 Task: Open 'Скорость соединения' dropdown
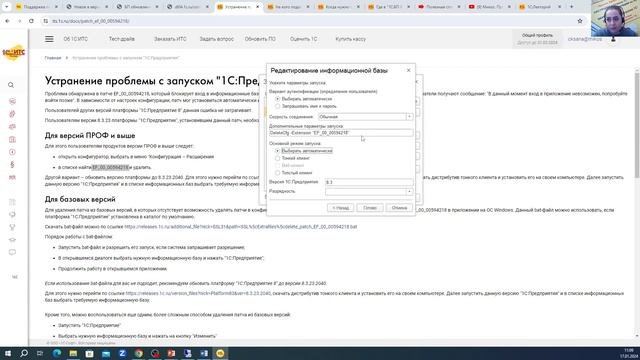point(409,117)
